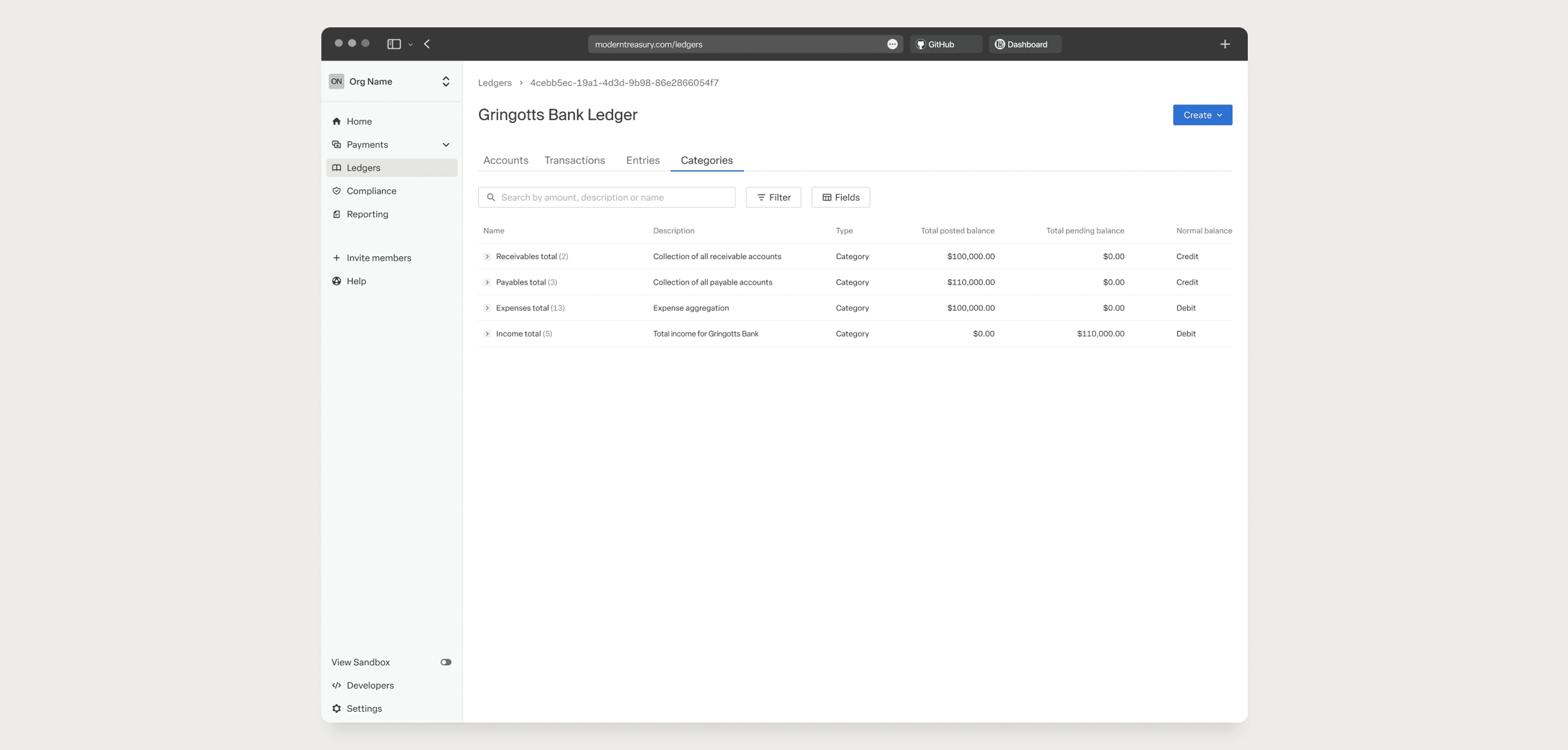Open new browser tab plus icon
Screen dimensions: 1568x750
click(x=1224, y=44)
